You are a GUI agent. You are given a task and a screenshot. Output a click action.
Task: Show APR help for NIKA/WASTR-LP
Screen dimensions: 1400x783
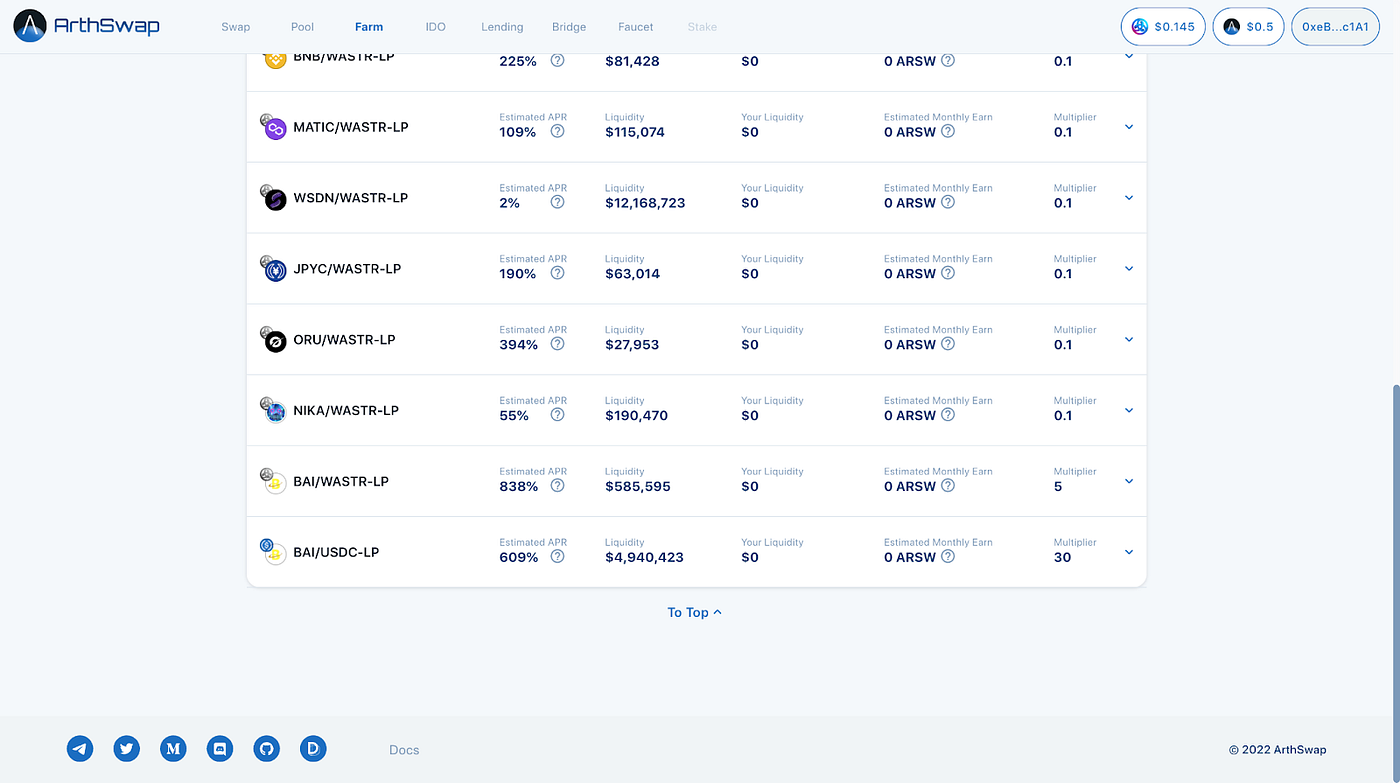(558, 415)
